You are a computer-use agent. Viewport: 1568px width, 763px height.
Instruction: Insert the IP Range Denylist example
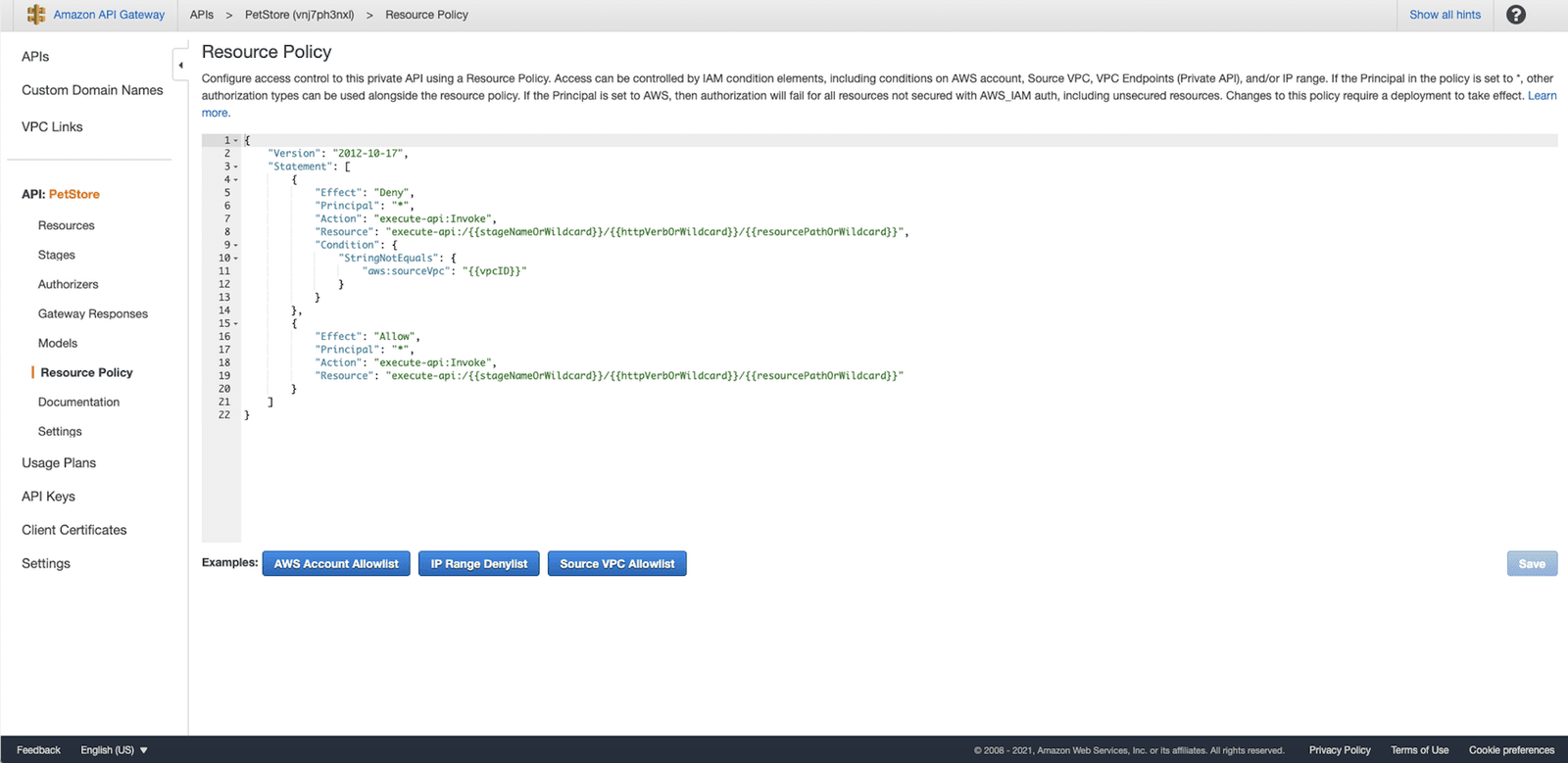[x=479, y=564]
